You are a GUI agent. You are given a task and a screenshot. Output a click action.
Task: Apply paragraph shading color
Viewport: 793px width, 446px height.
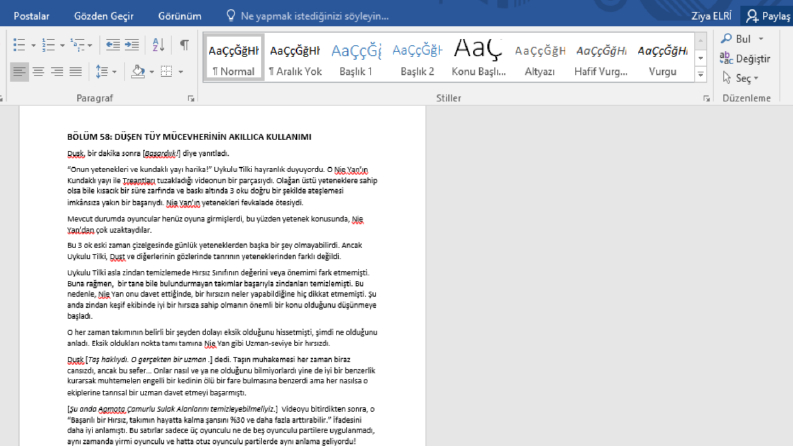[138, 72]
